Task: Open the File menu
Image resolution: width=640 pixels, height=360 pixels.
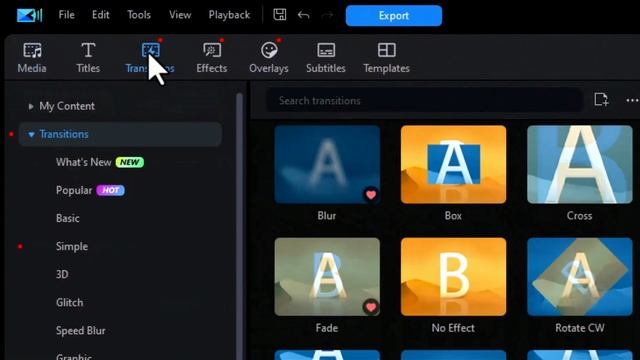Action: click(67, 15)
